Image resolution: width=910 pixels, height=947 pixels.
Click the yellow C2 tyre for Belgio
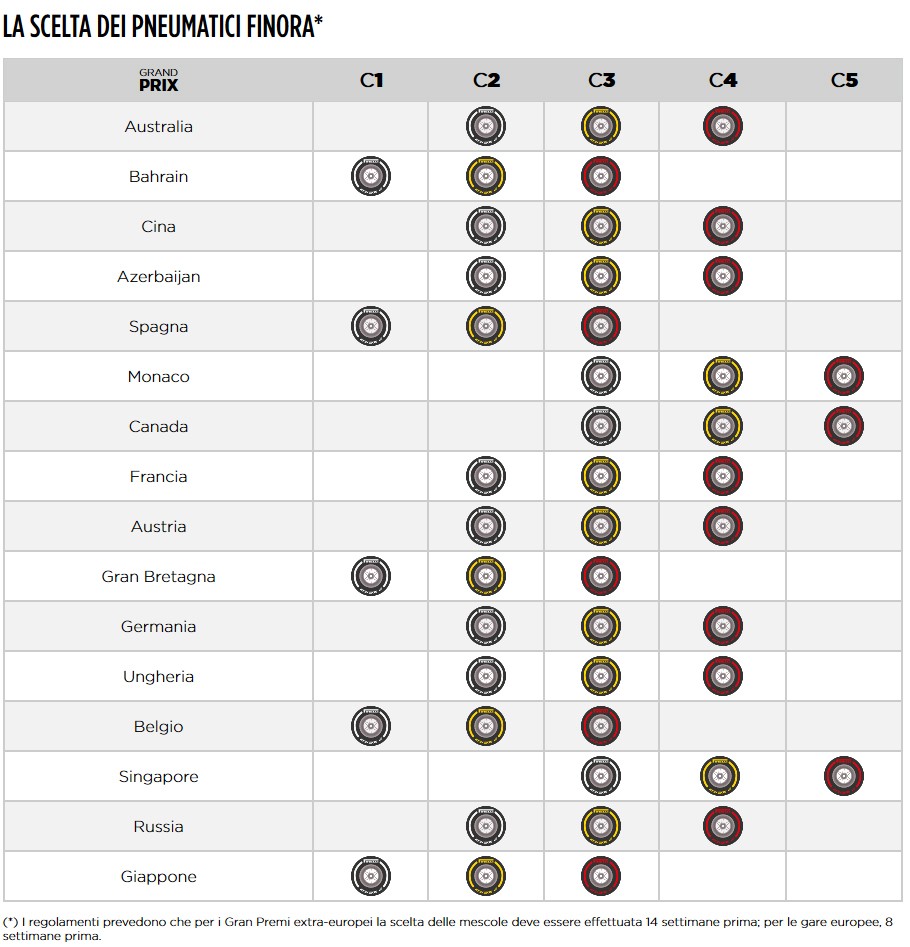486,727
